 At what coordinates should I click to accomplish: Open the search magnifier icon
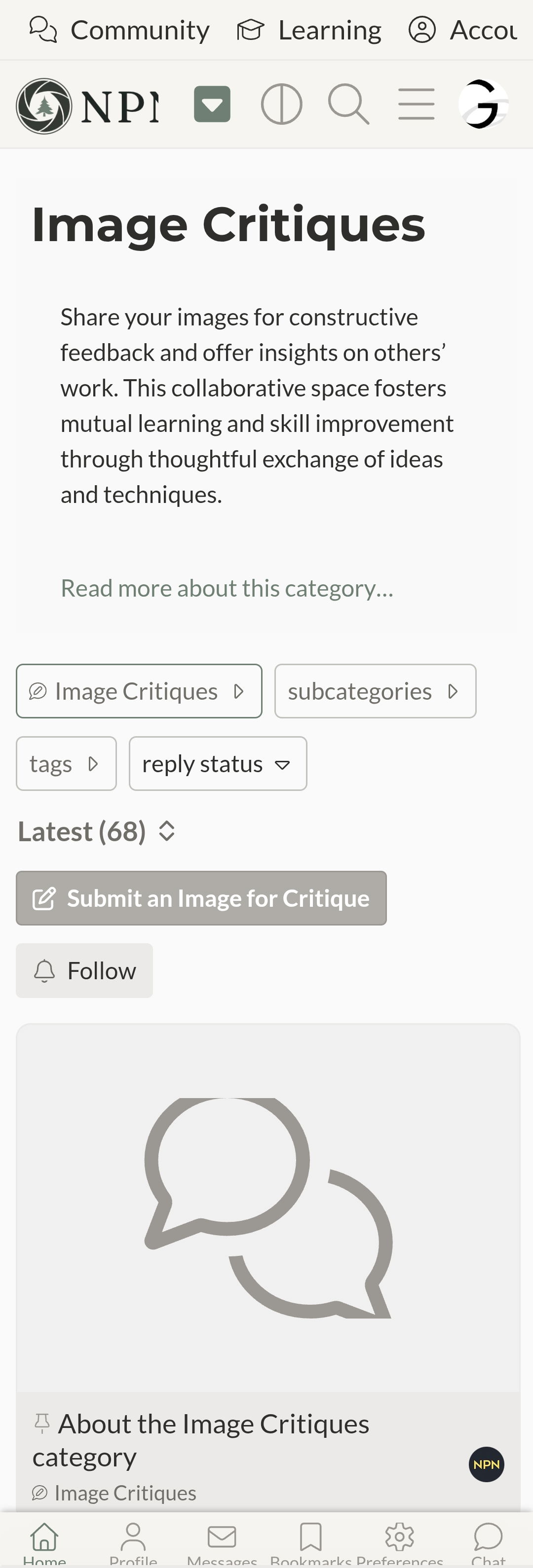(x=348, y=104)
